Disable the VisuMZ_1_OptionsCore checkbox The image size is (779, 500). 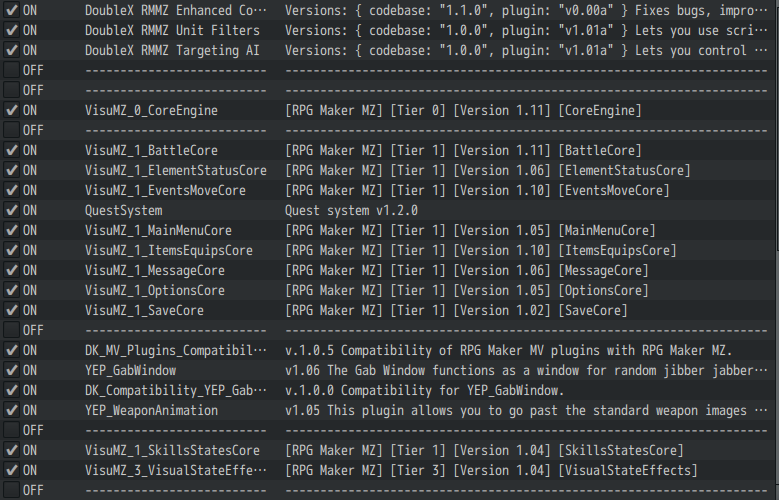pyautogui.click(x=11, y=290)
